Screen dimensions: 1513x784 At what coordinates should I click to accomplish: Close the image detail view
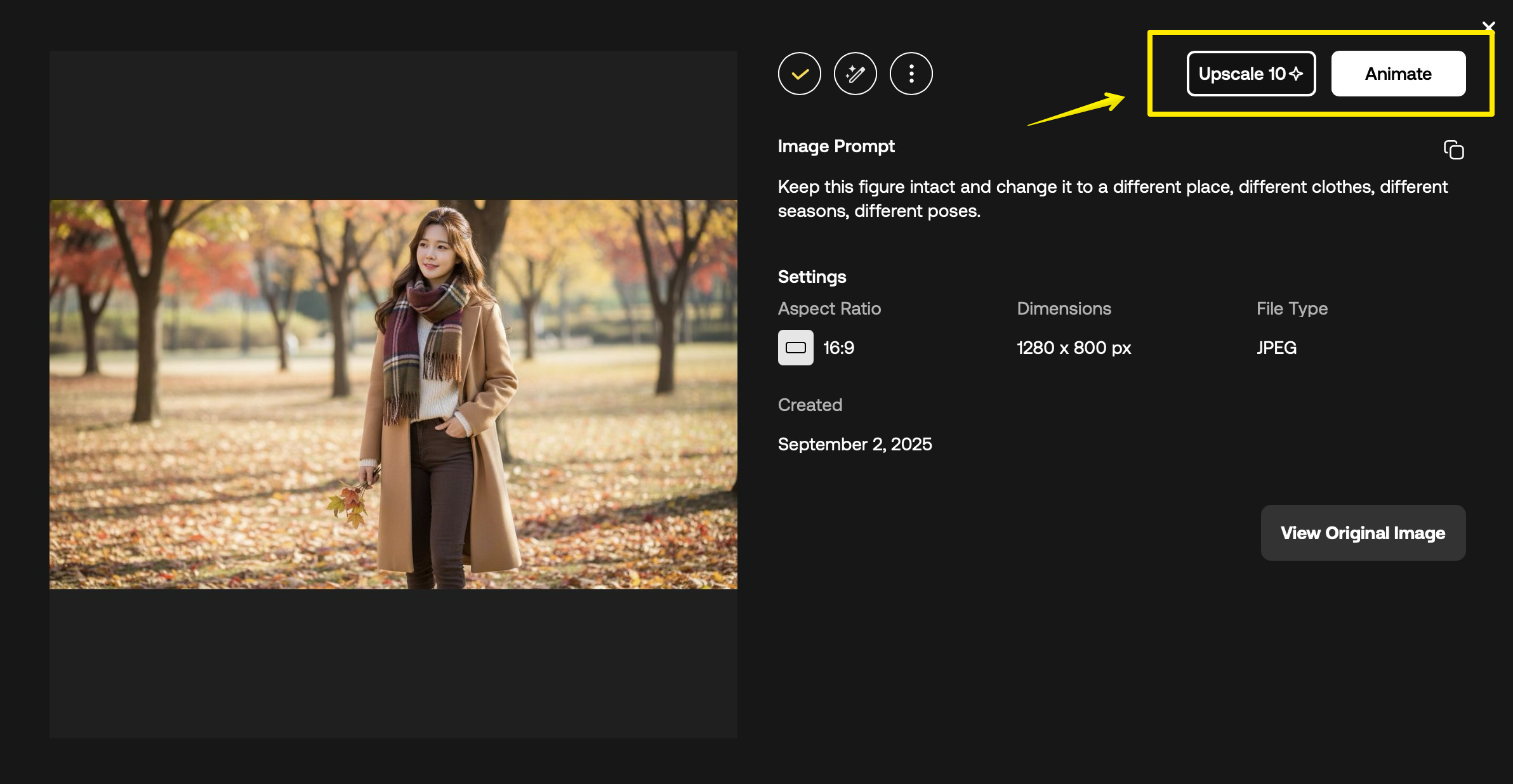coord(1488,26)
